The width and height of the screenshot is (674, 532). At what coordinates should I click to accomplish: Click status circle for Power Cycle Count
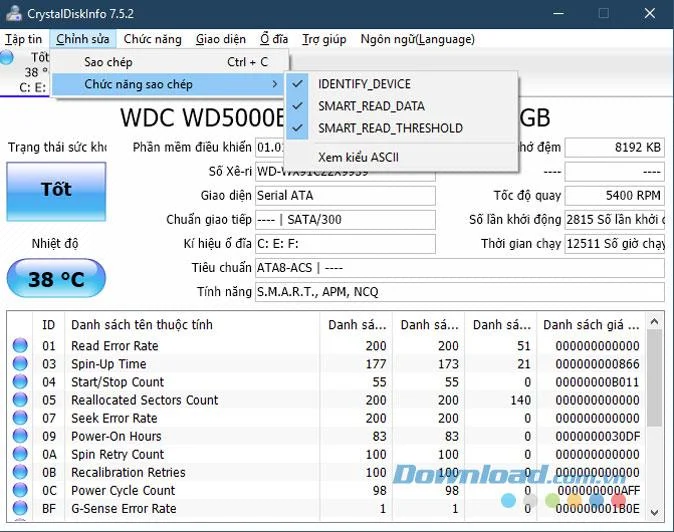(x=20, y=490)
